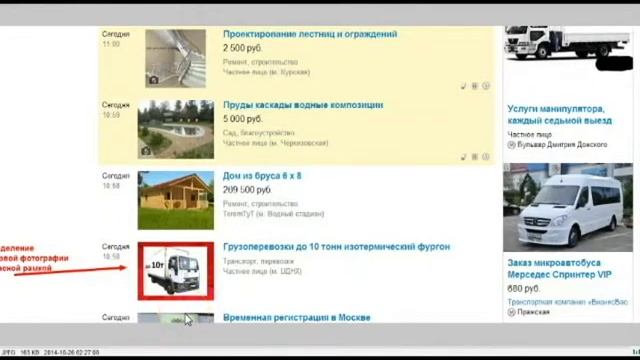
Task: Click the round icon in the Проектирование лестниц row
Action: coord(486,86)
